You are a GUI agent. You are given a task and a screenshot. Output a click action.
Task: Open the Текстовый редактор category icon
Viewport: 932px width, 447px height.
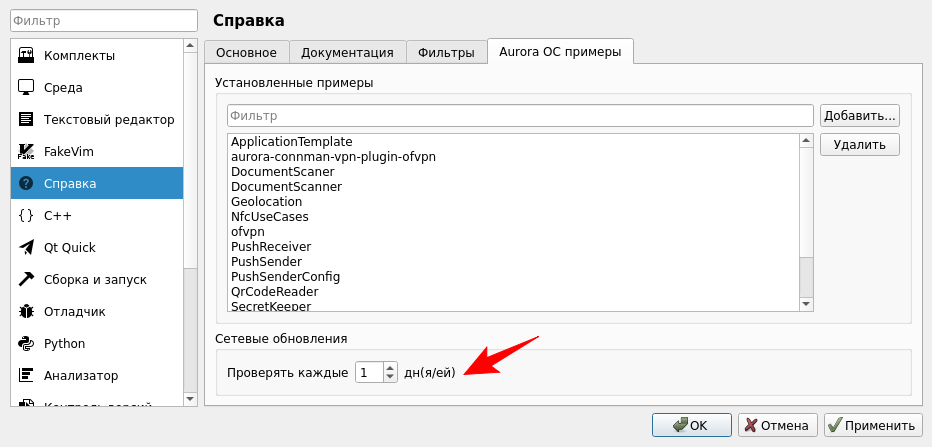coord(27,119)
